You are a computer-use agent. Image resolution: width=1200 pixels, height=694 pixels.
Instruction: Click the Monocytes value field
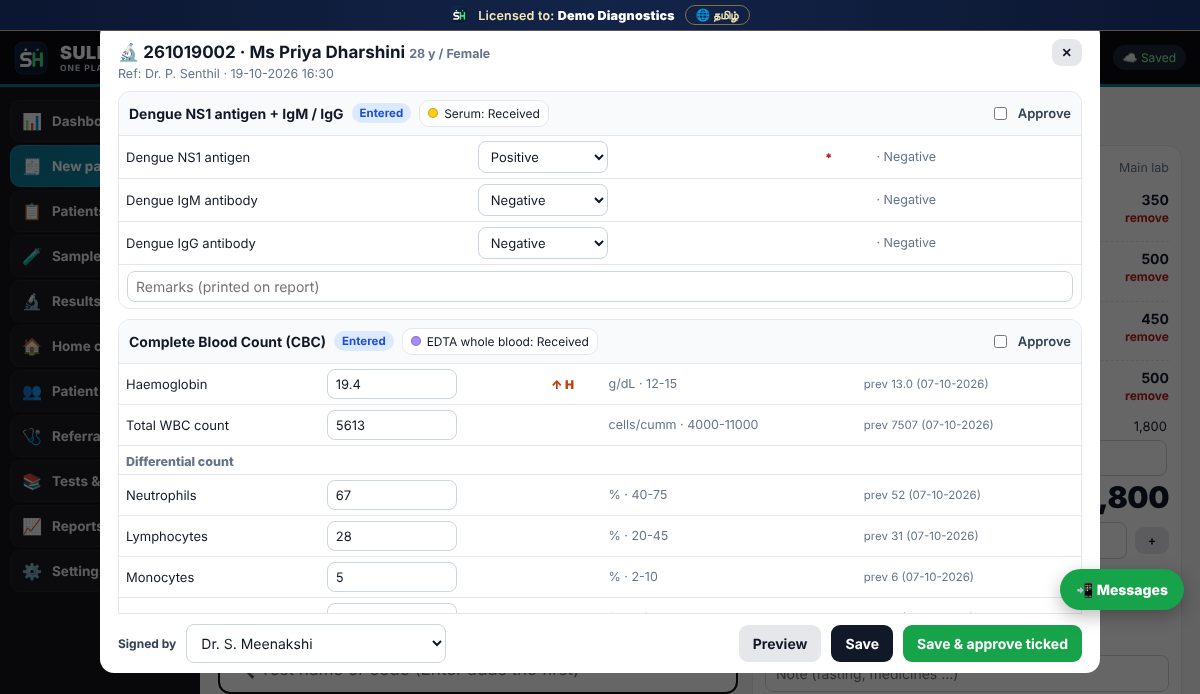[x=392, y=577]
